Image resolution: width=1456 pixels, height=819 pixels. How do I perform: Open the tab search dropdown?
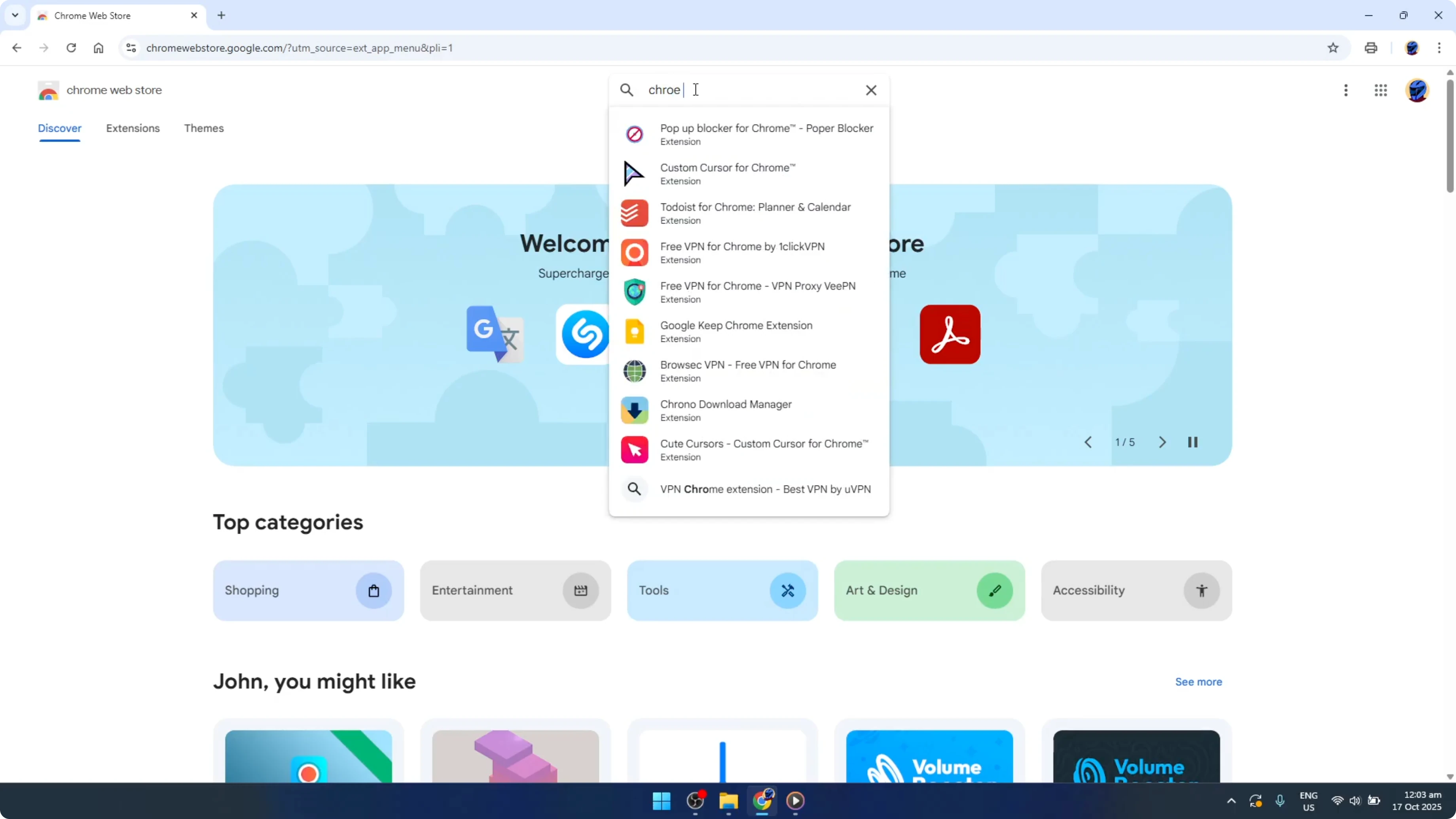[15, 15]
